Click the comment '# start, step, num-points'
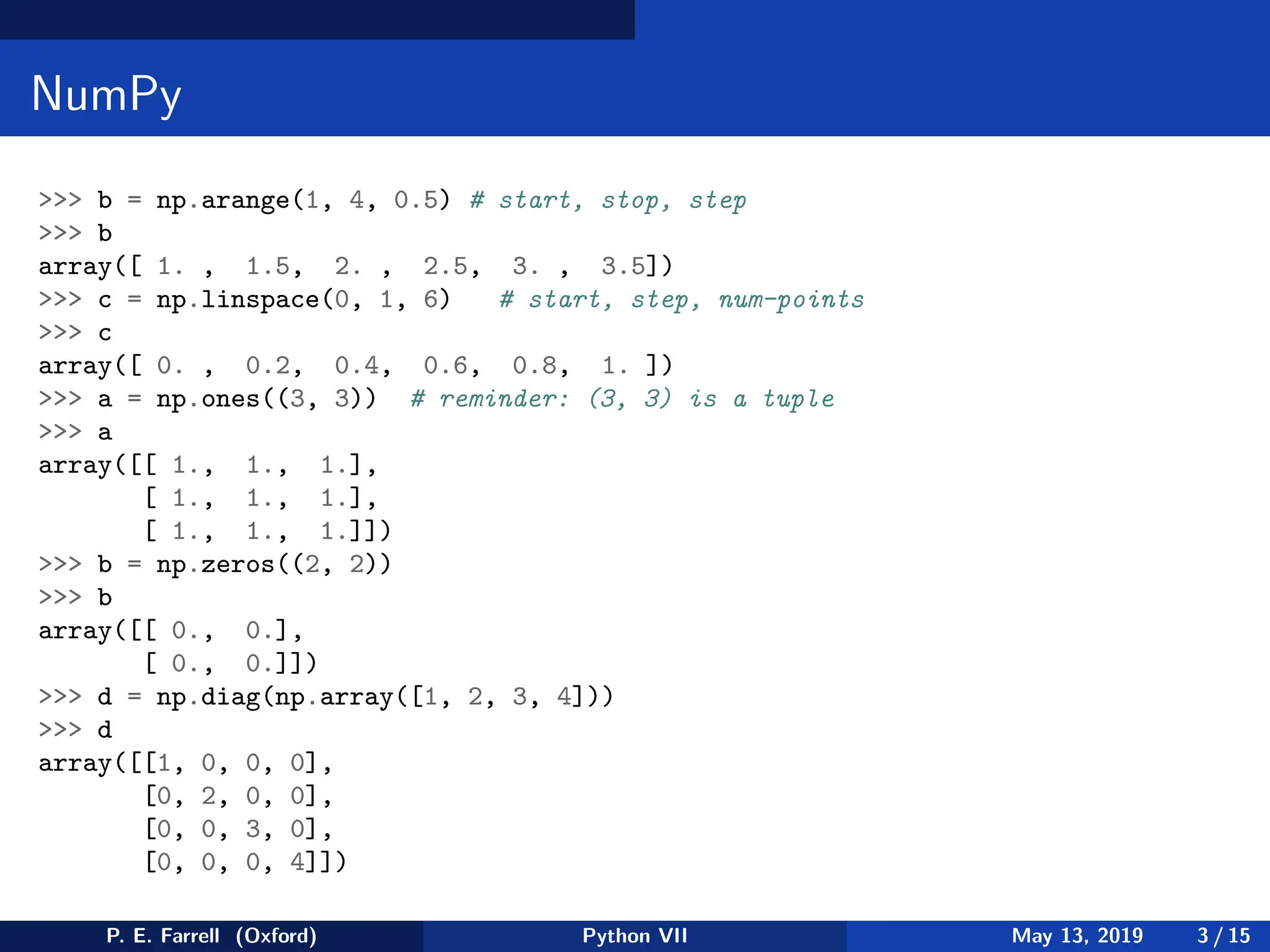1270x952 pixels. pos(682,299)
